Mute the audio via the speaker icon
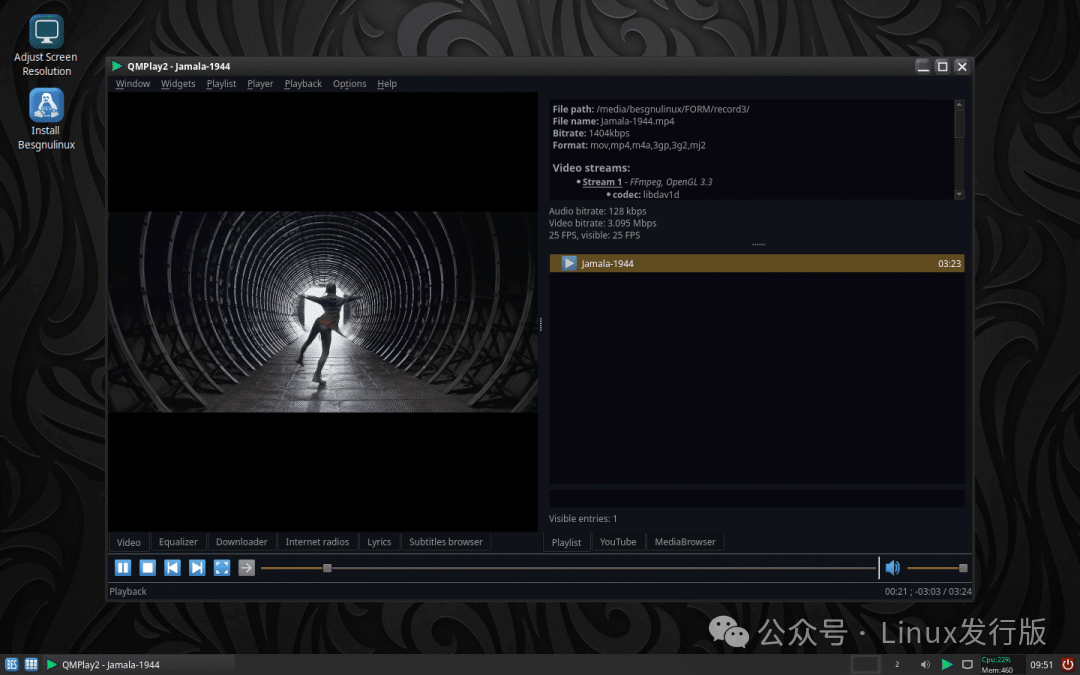 892,567
